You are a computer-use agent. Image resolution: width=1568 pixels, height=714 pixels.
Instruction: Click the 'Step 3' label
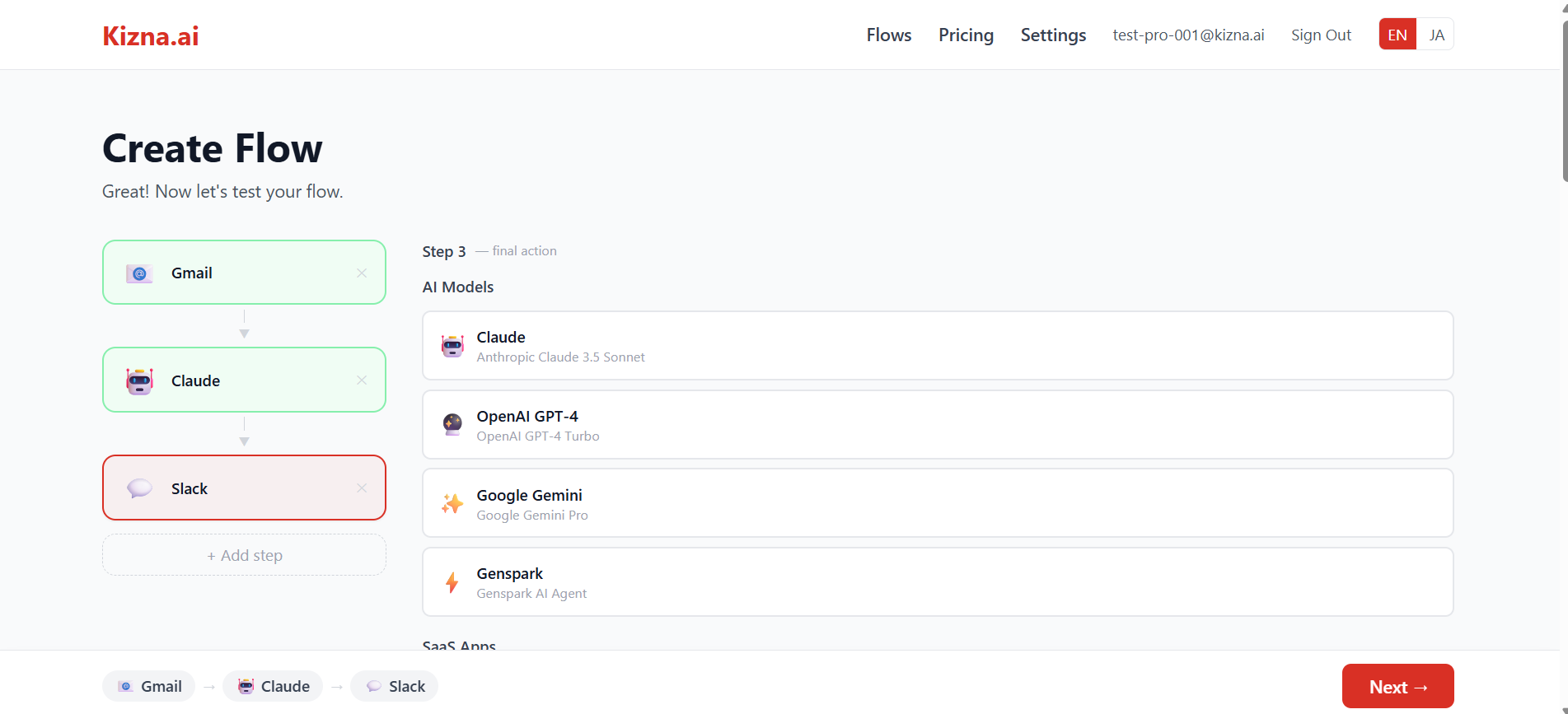coord(444,251)
